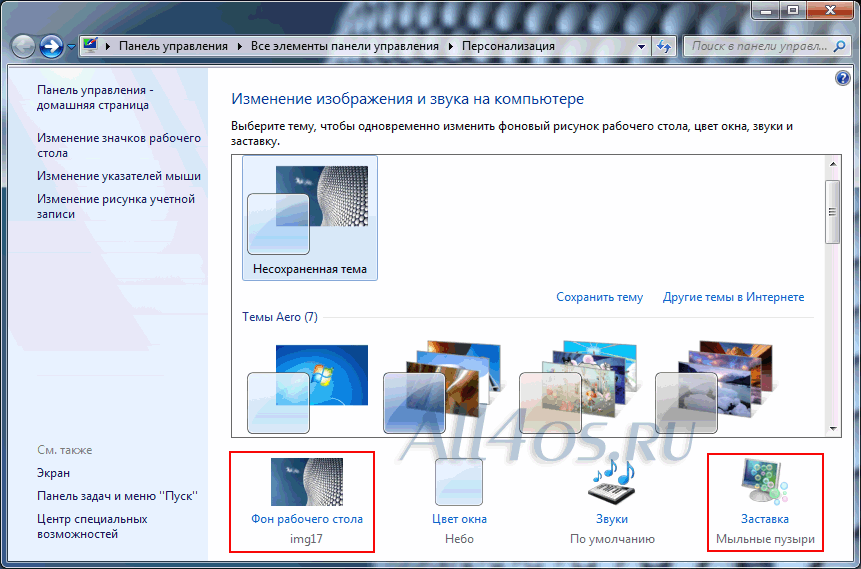
Task: Click the themes list scrollbar thumb
Action: 832,211
